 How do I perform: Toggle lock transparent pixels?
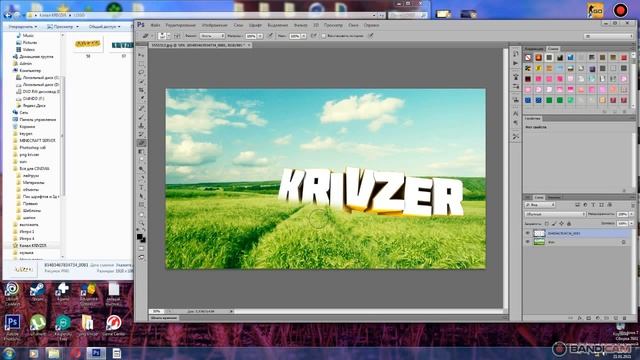547,224
